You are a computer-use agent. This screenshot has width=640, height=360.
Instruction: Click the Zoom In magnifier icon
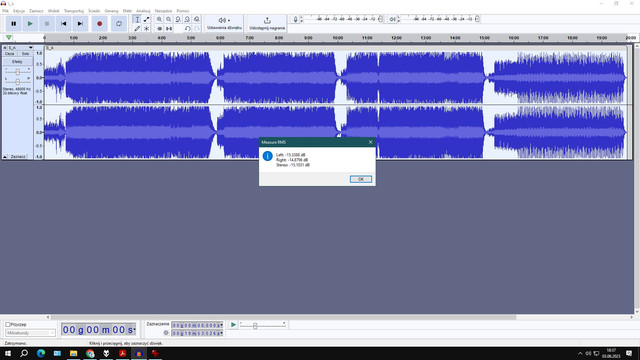click(x=159, y=19)
